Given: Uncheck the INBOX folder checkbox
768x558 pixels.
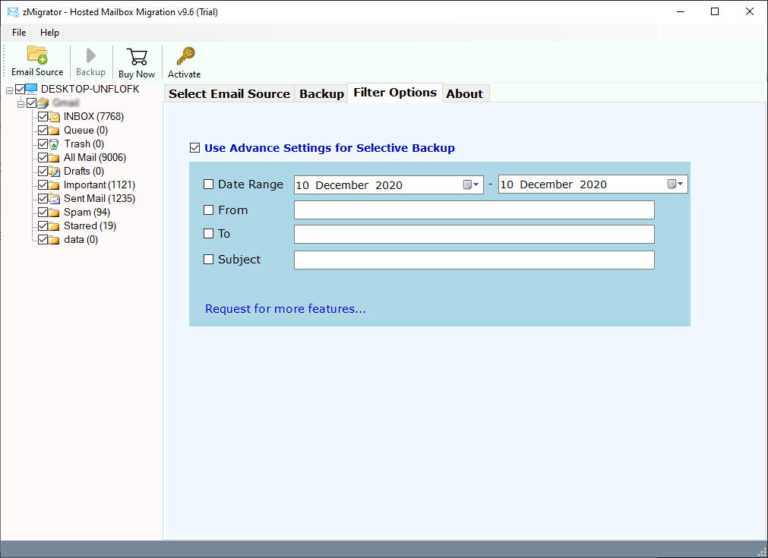Looking at the screenshot, I should [x=43, y=117].
